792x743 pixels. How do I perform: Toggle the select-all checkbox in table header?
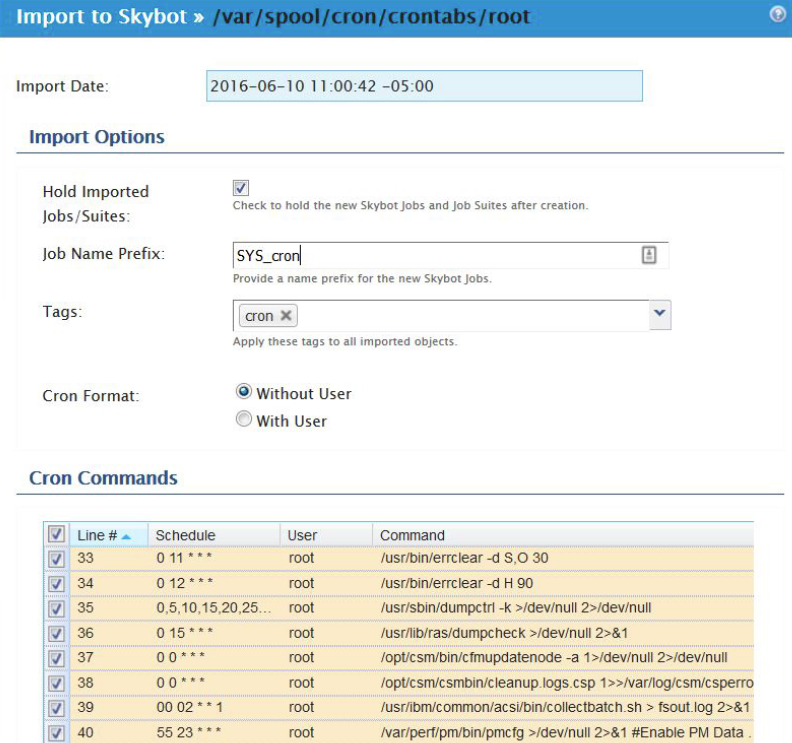click(56, 534)
